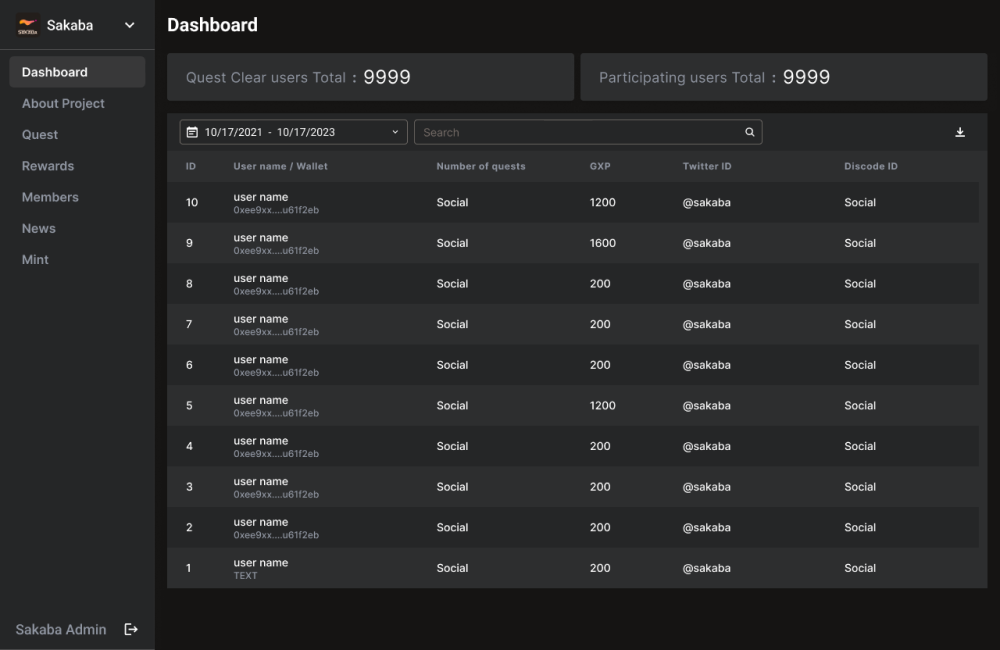Screen dimensions: 1000x650
Task: Click the calendar icon in date picker
Action: (192, 132)
